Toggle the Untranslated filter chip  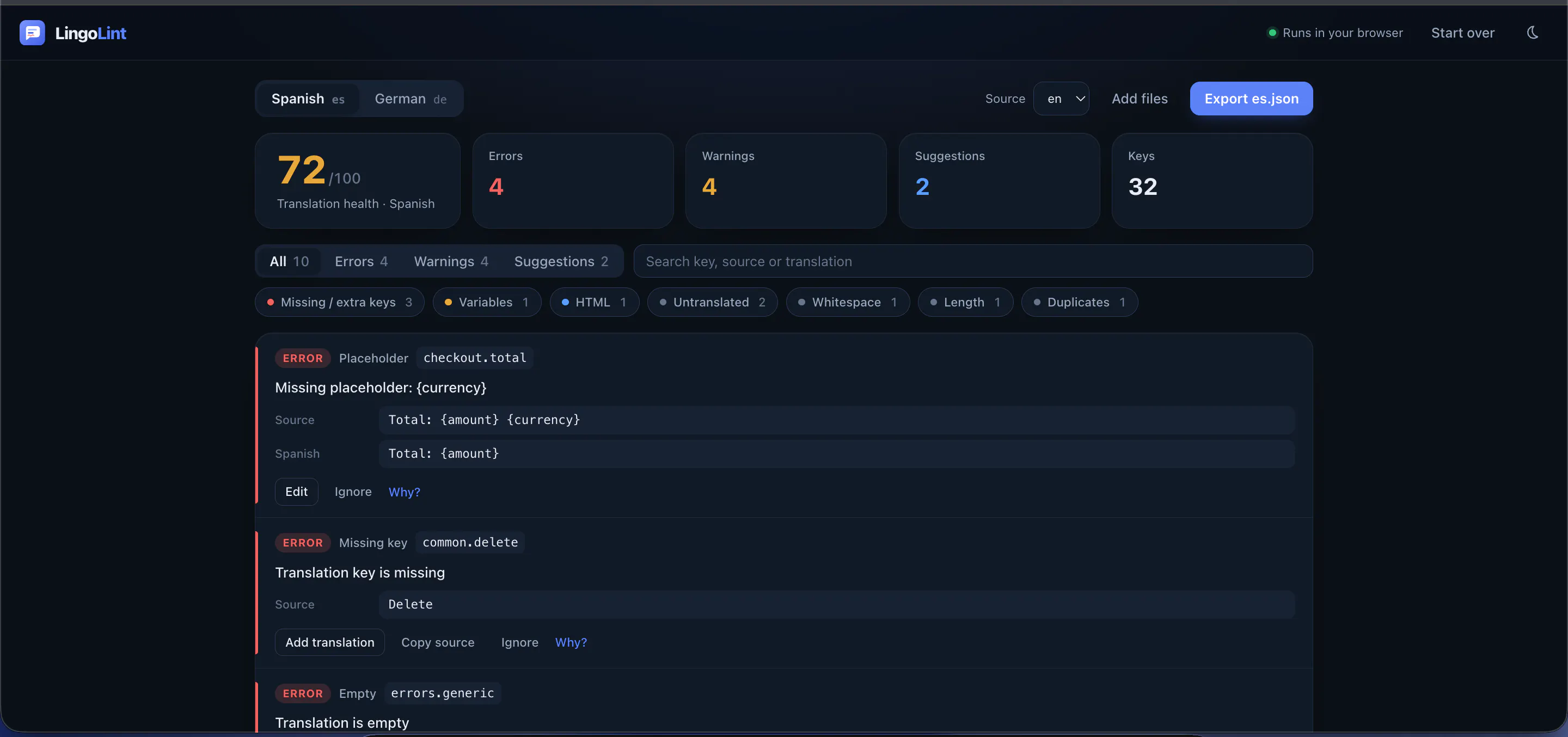[x=712, y=302]
